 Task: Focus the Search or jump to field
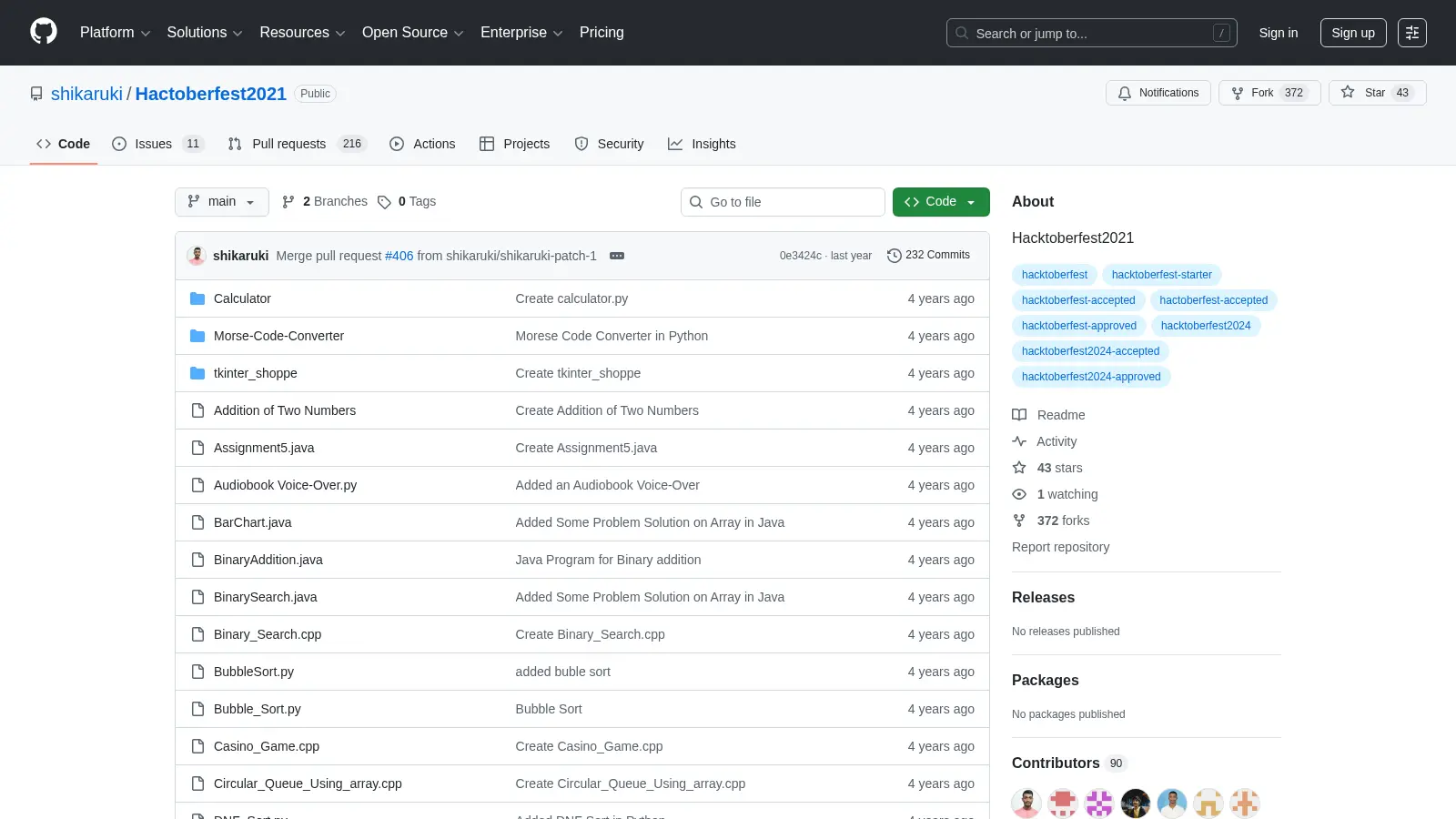click(1092, 33)
